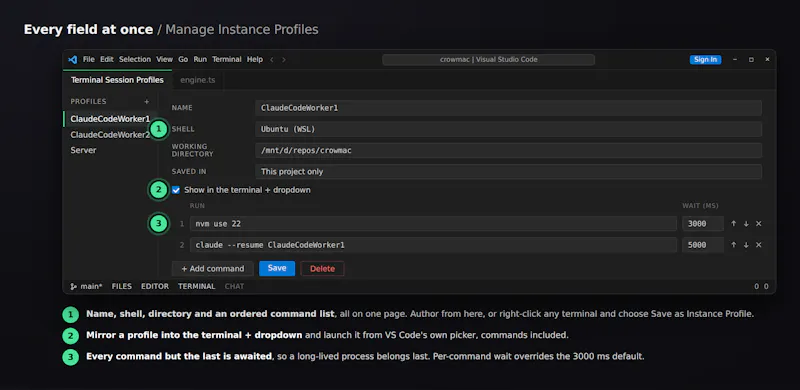Image resolution: width=800 pixels, height=390 pixels.
Task: Click the main* git branch indicator
Action: tap(86, 286)
